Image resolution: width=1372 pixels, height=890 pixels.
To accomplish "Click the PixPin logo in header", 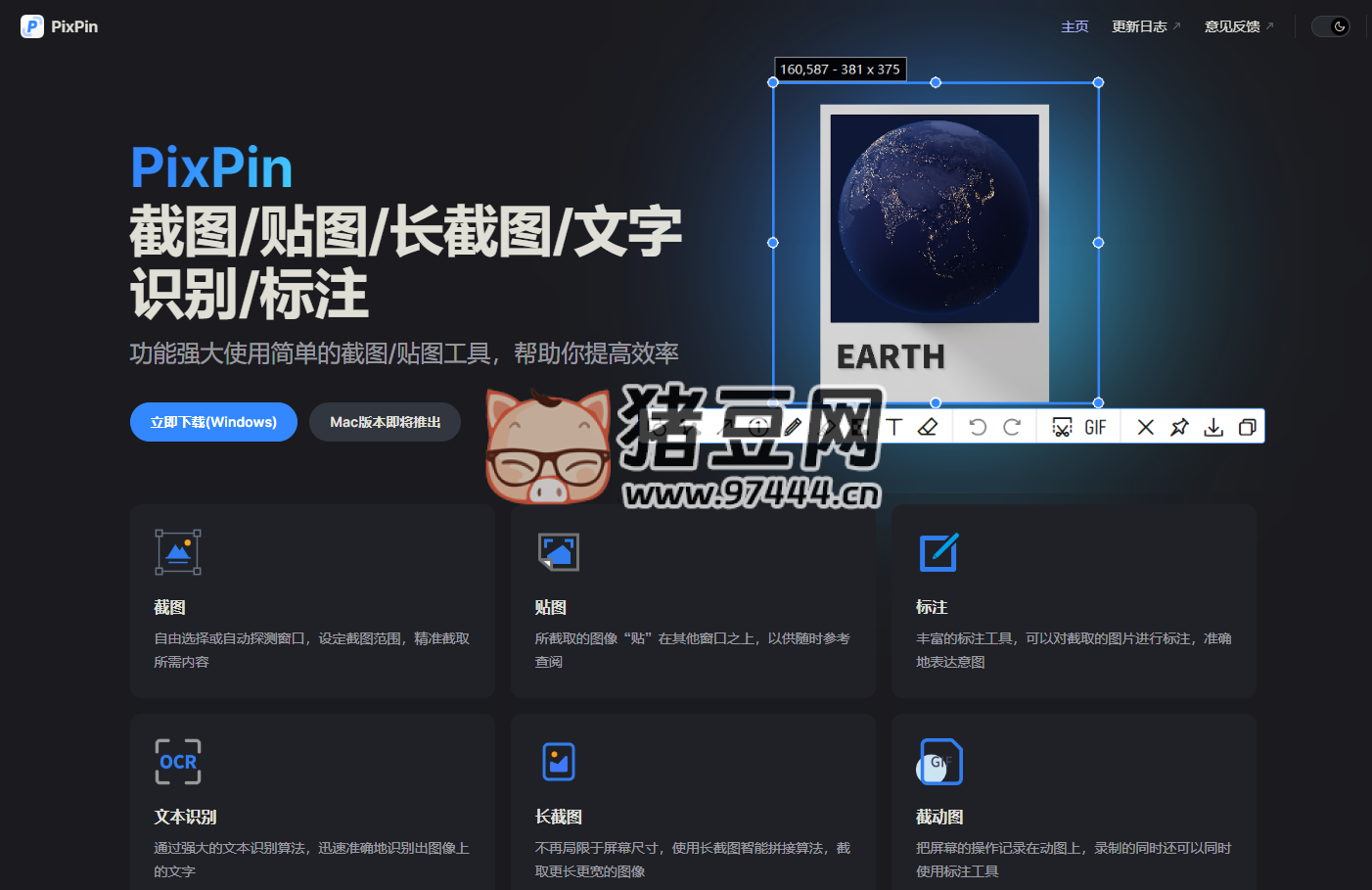I will [x=60, y=26].
